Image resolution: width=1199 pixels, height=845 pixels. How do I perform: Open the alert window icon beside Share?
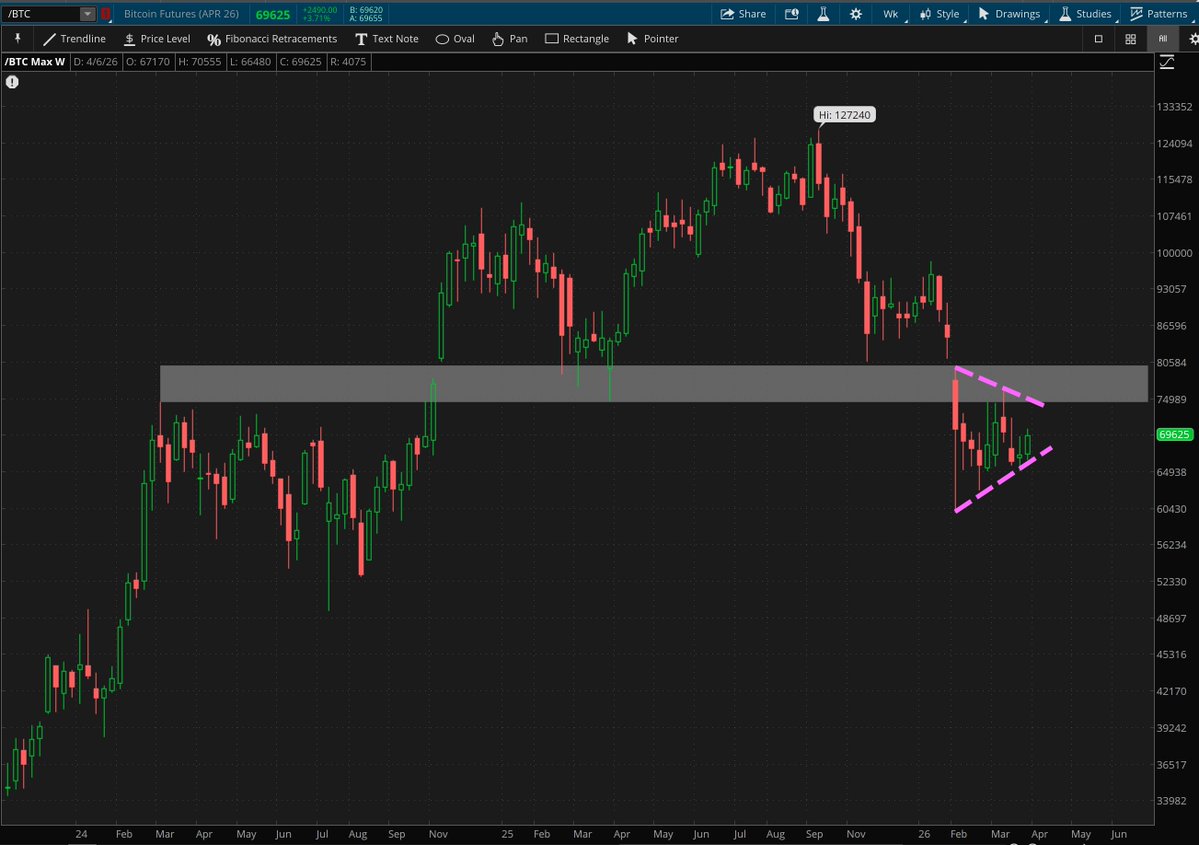click(x=791, y=14)
